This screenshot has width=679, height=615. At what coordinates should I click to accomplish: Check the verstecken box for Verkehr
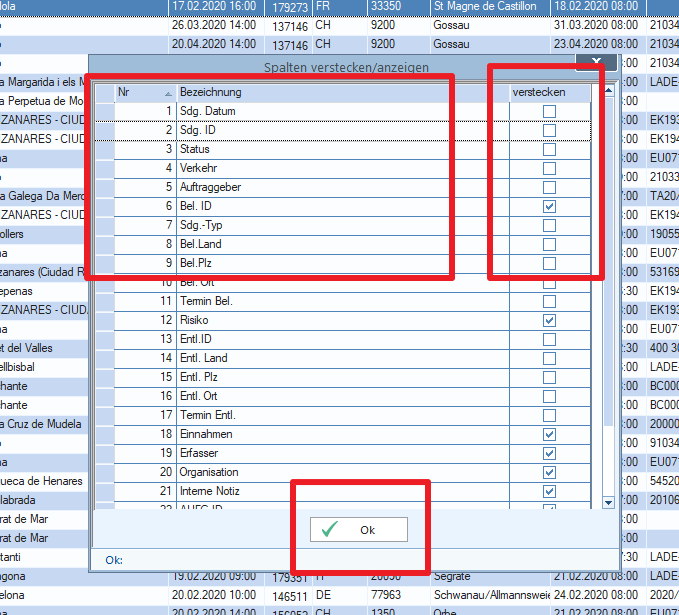coord(549,168)
